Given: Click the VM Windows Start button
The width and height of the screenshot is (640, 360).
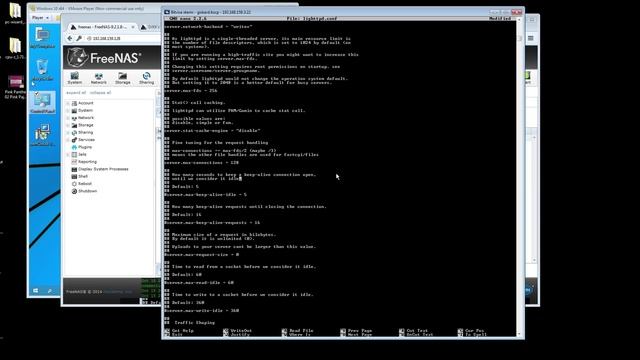Looking at the screenshot, I should click(x=36, y=291).
